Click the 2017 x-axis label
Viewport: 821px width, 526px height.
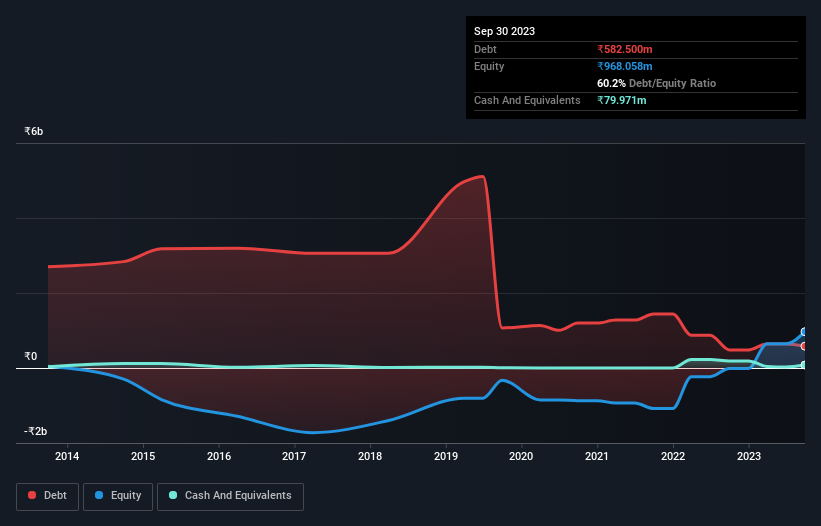(294, 456)
